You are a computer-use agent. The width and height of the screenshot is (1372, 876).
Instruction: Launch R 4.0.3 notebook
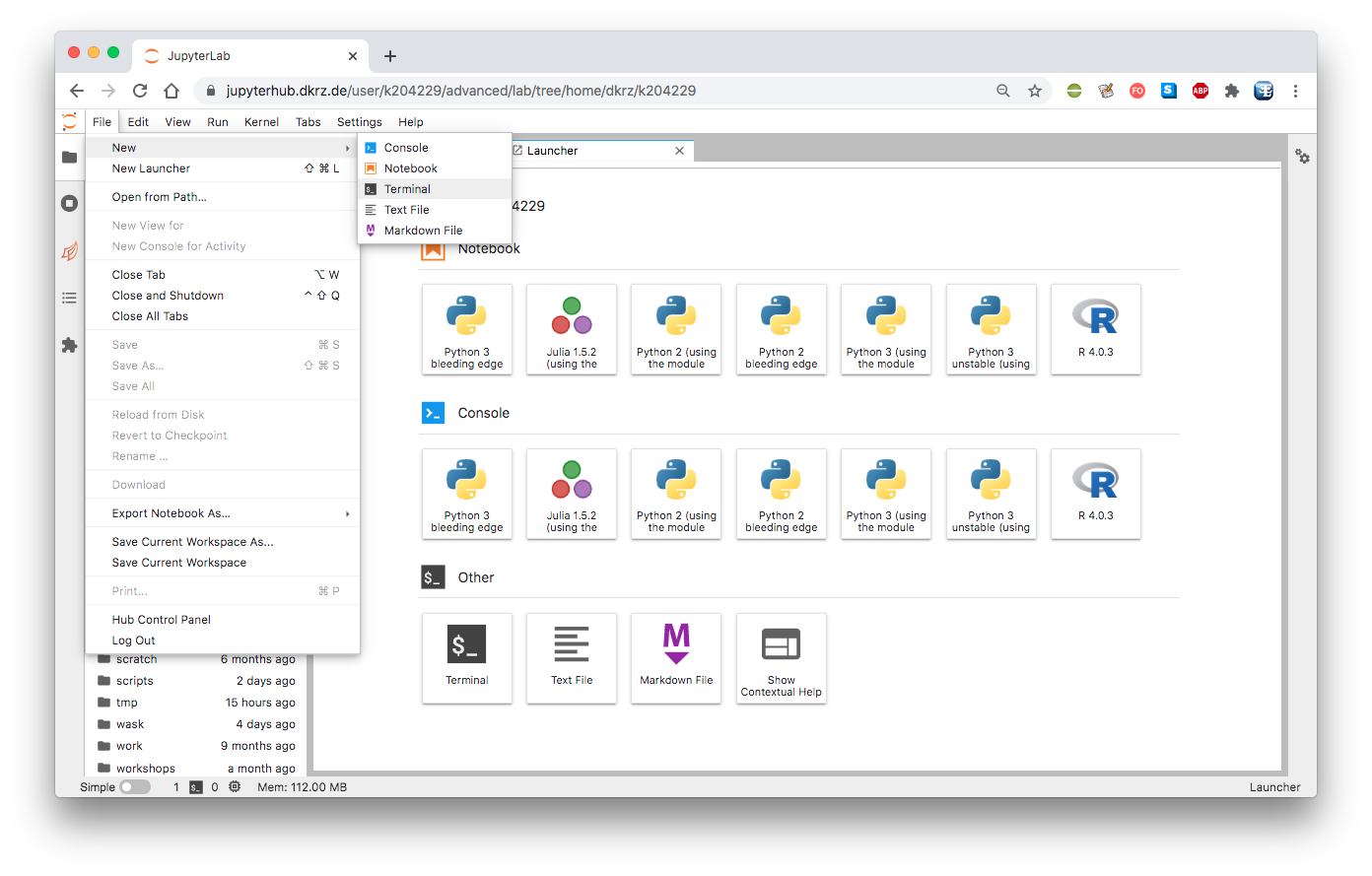[x=1096, y=329]
